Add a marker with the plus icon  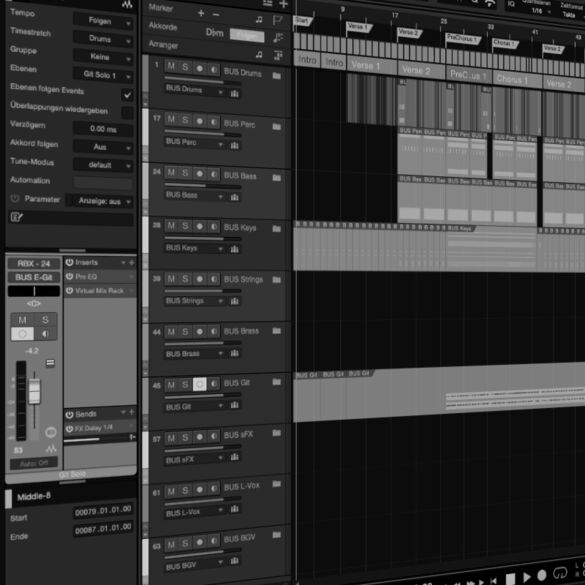click(x=201, y=13)
